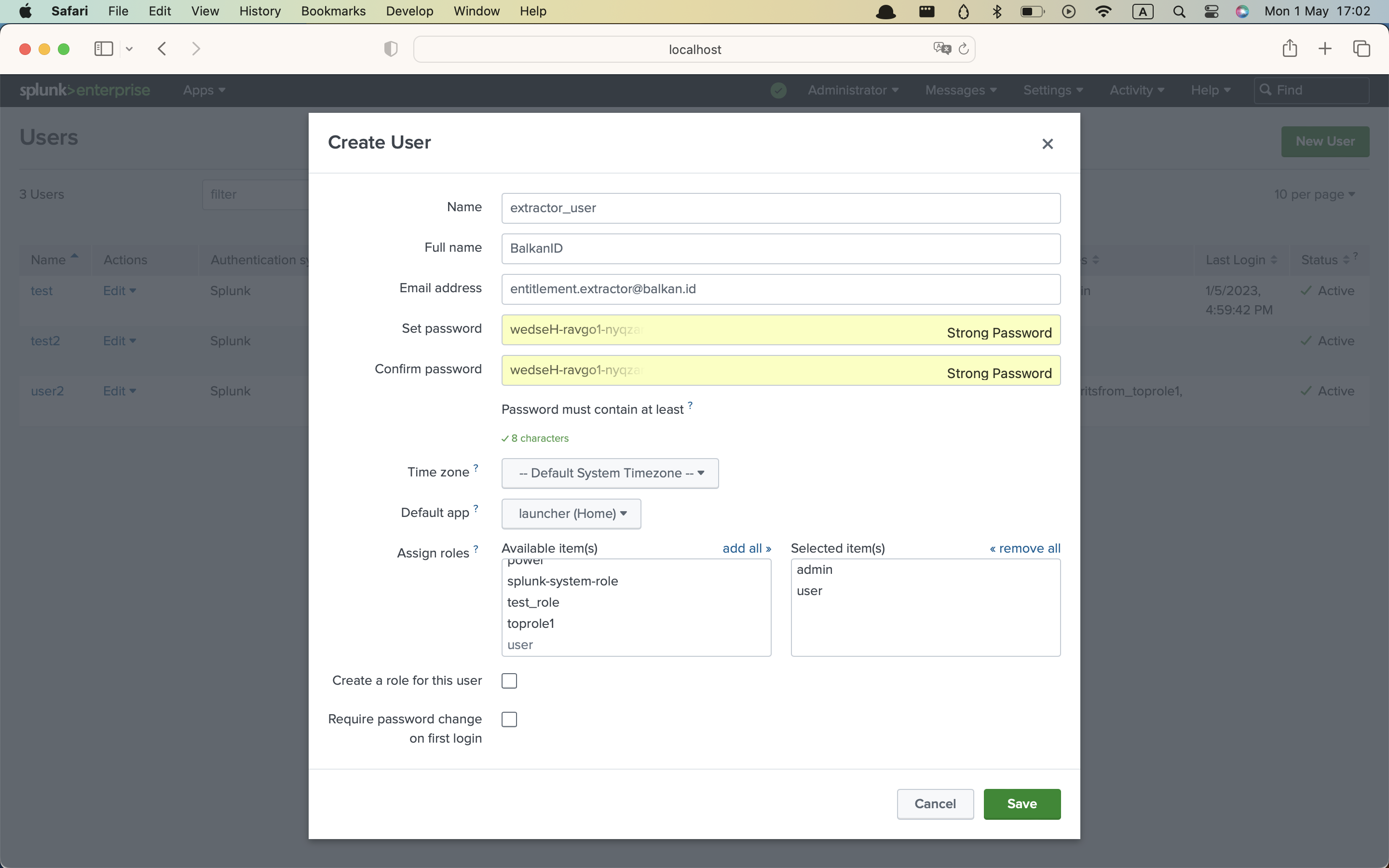Check Require password change on first login
The height and width of the screenshot is (868, 1389).
(x=509, y=719)
